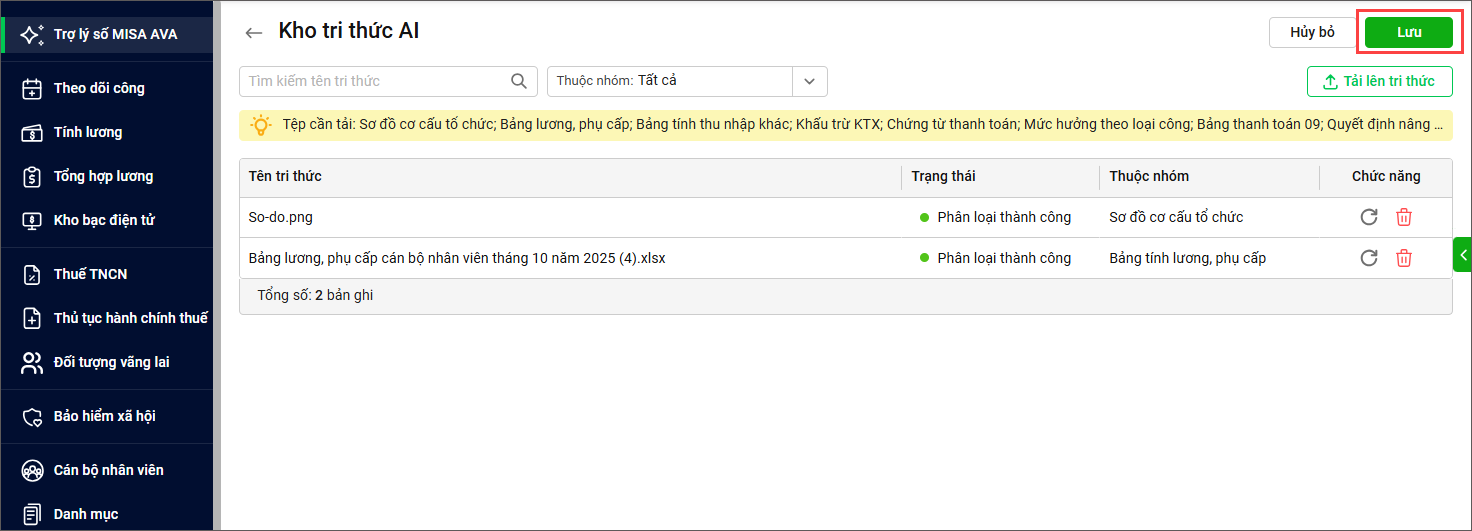This screenshot has height=531, width=1472.
Task: Go to Theo dõi công menu
Action: click(x=99, y=88)
